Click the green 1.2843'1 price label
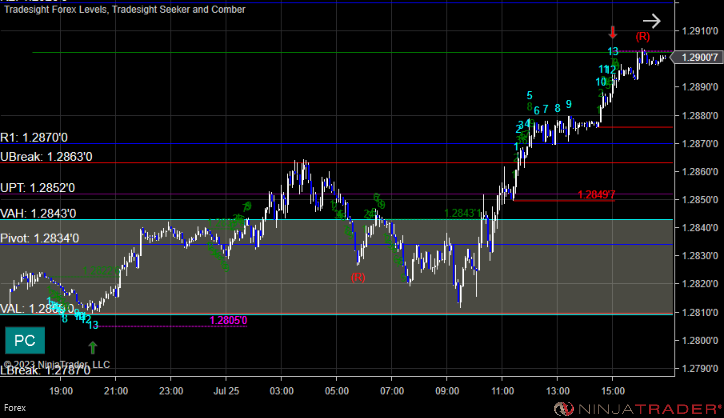724x418 pixels. click(x=463, y=213)
